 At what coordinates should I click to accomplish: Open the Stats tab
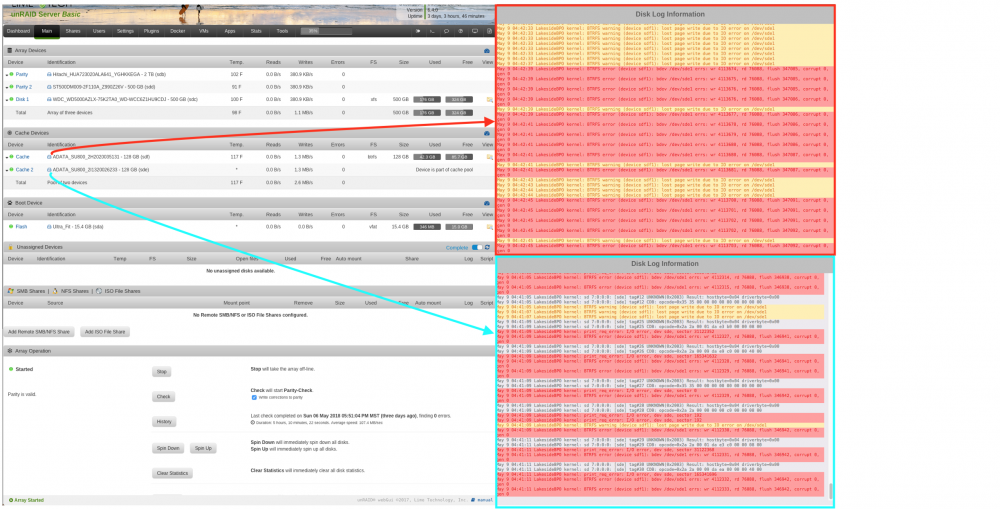pyautogui.click(x=256, y=31)
